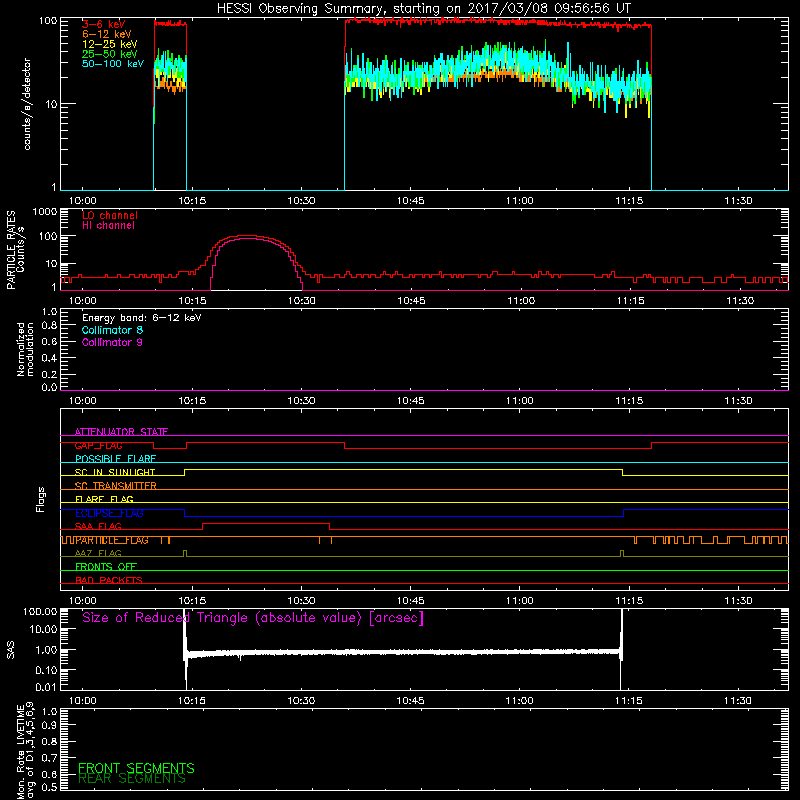Select the 11:00 tick below the modulation panel

click(x=520, y=401)
